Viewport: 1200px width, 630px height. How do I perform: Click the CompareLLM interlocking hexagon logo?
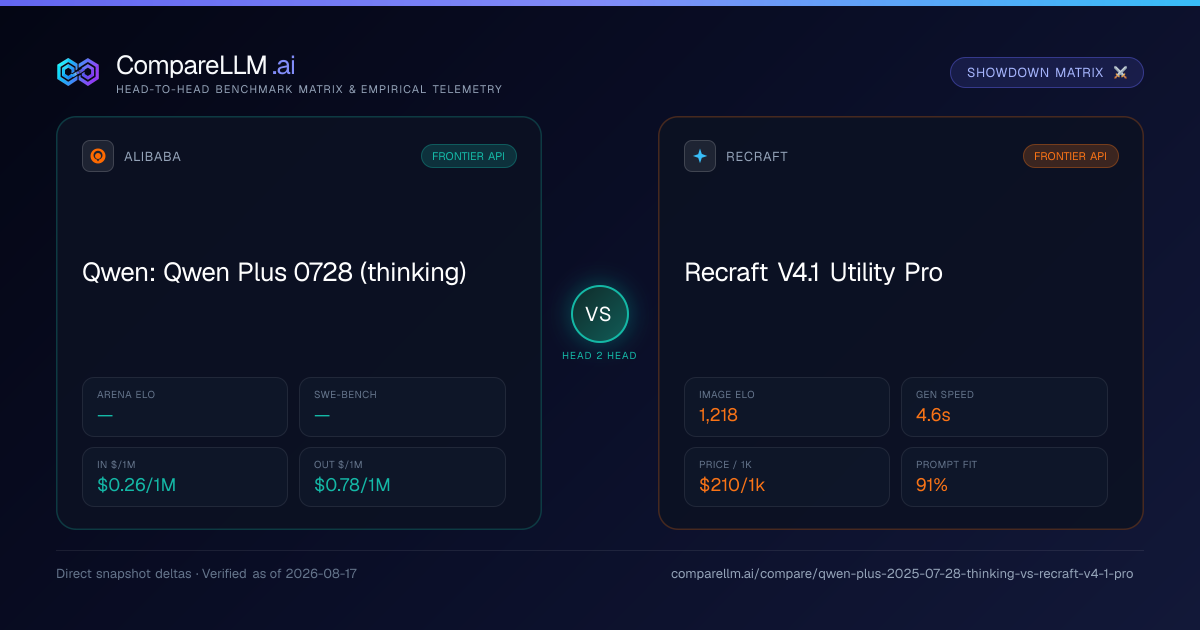pyautogui.click(x=78, y=72)
